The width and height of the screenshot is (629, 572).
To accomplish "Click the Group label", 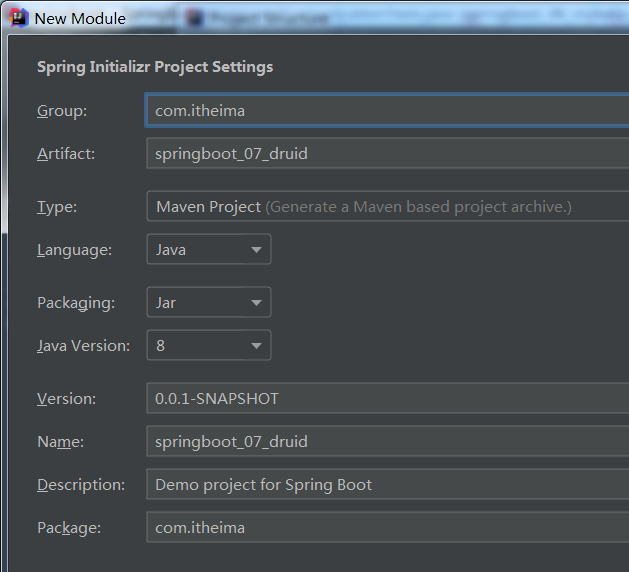I will [x=62, y=111].
